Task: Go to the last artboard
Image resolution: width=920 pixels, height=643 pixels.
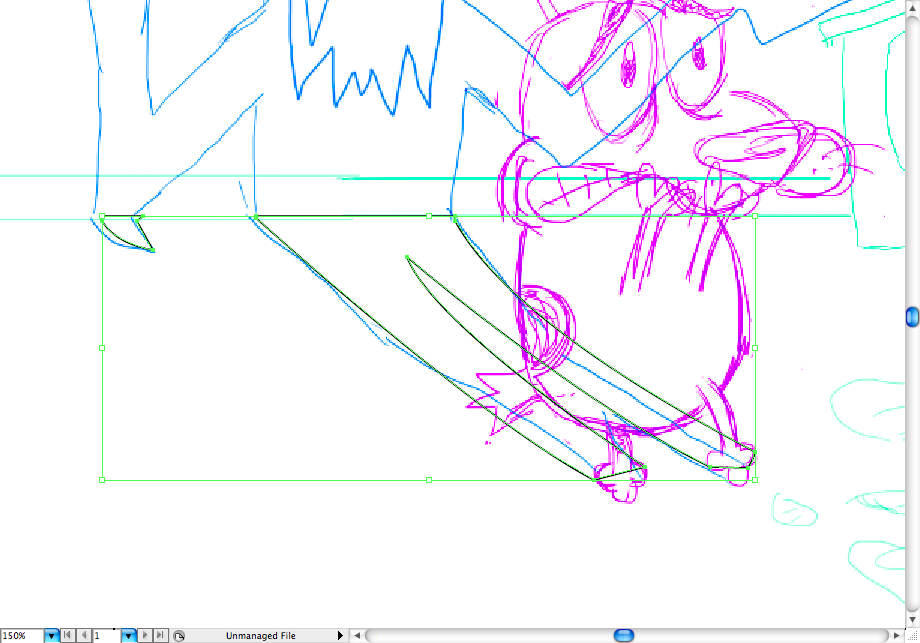Action: click(x=160, y=635)
